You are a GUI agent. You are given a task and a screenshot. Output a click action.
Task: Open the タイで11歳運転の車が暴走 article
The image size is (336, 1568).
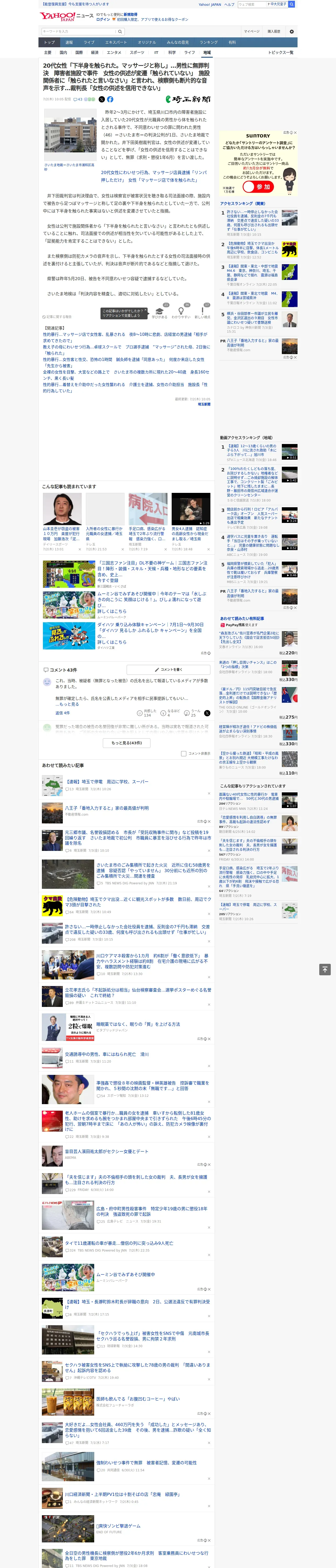point(119,1244)
